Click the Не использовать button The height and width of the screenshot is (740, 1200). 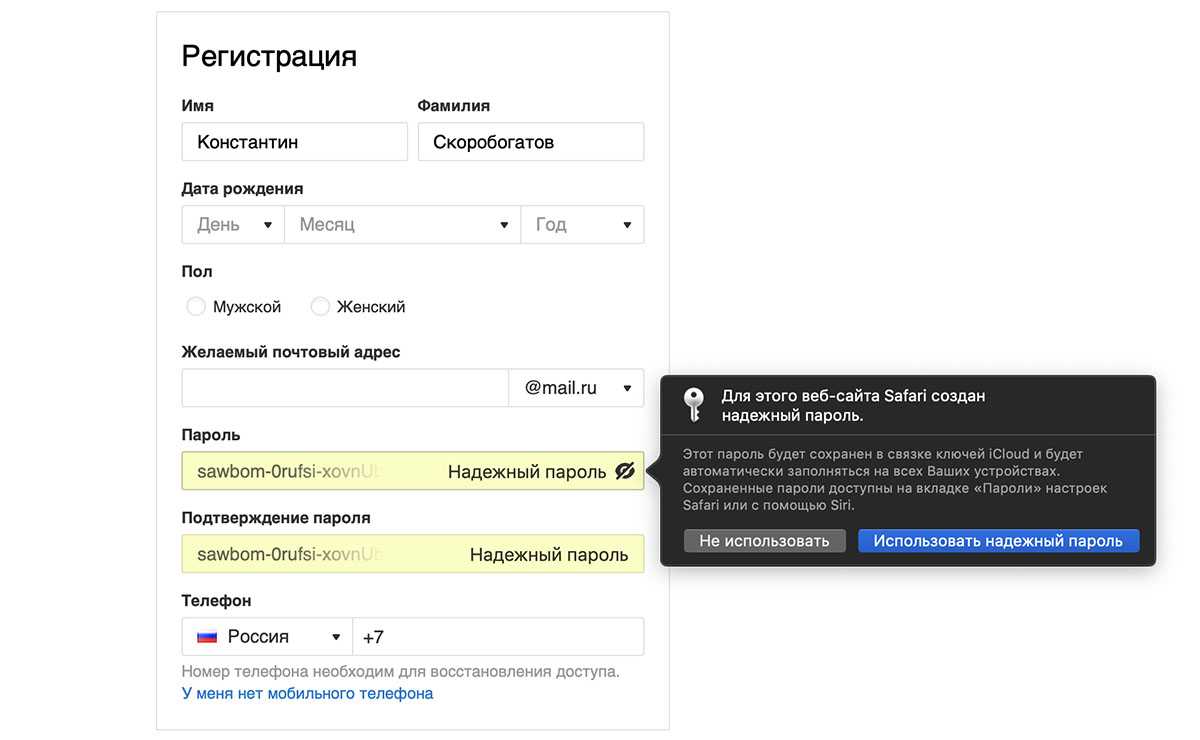[x=764, y=541]
